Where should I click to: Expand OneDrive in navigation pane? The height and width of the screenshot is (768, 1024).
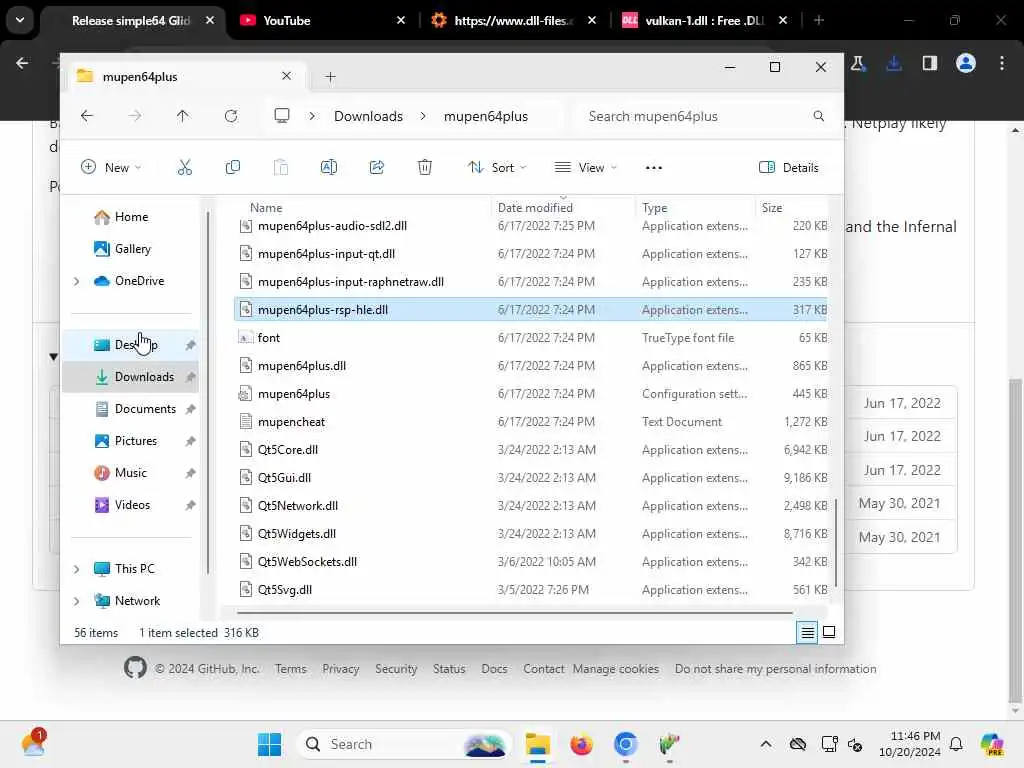coord(76,281)
